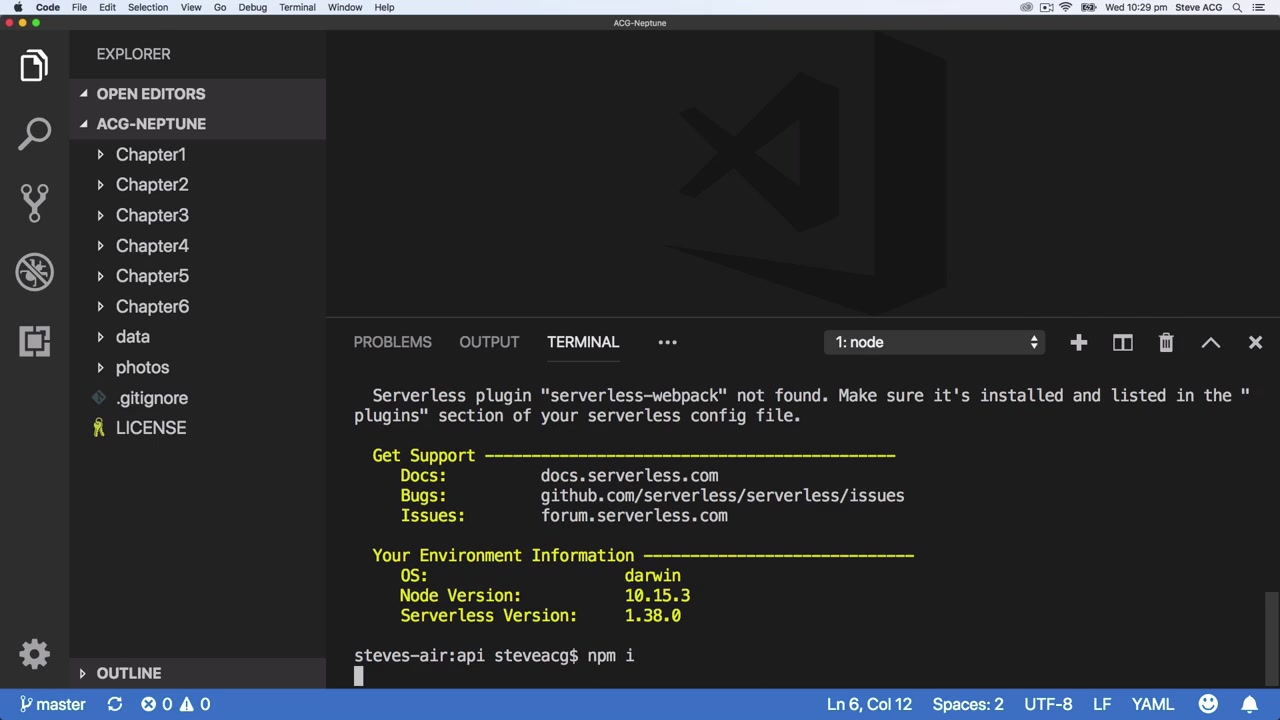This screenshot has width=1280, height=720.
Task: Open the Window menu
Action: tap(345, 7)
